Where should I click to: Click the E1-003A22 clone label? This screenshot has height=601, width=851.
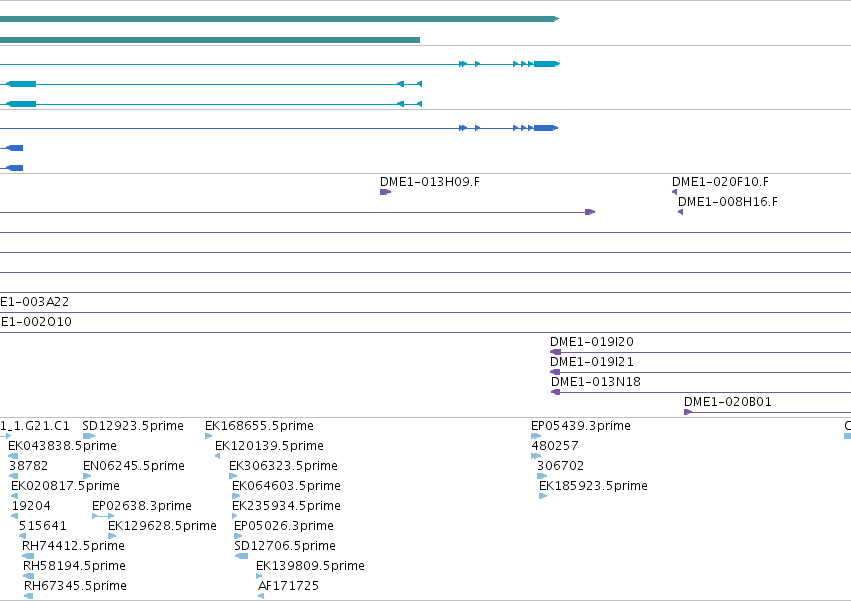[x=35, y=302]
